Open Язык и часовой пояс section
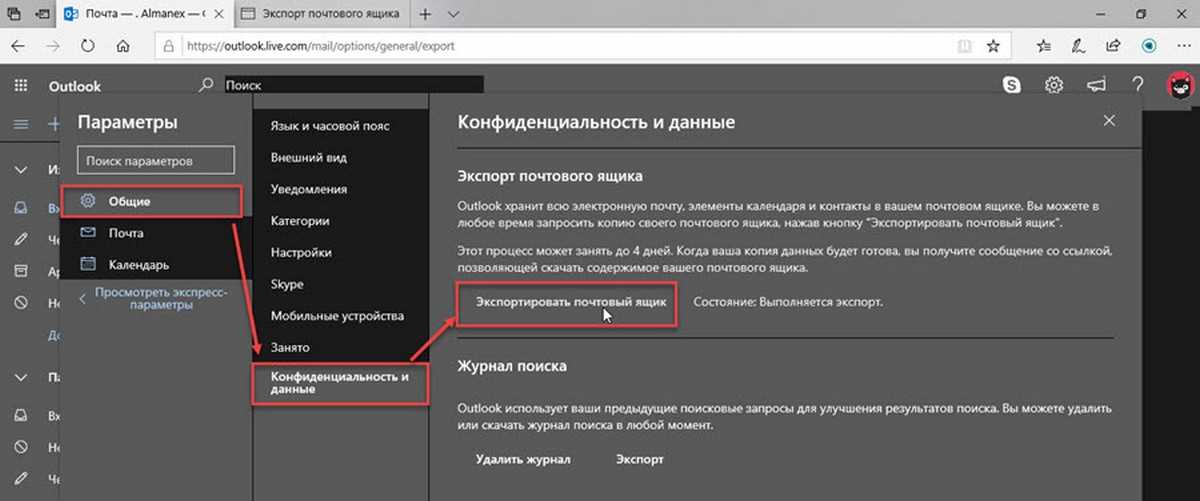The height and width of the screenshot is (501, 1200). [330, 126]
